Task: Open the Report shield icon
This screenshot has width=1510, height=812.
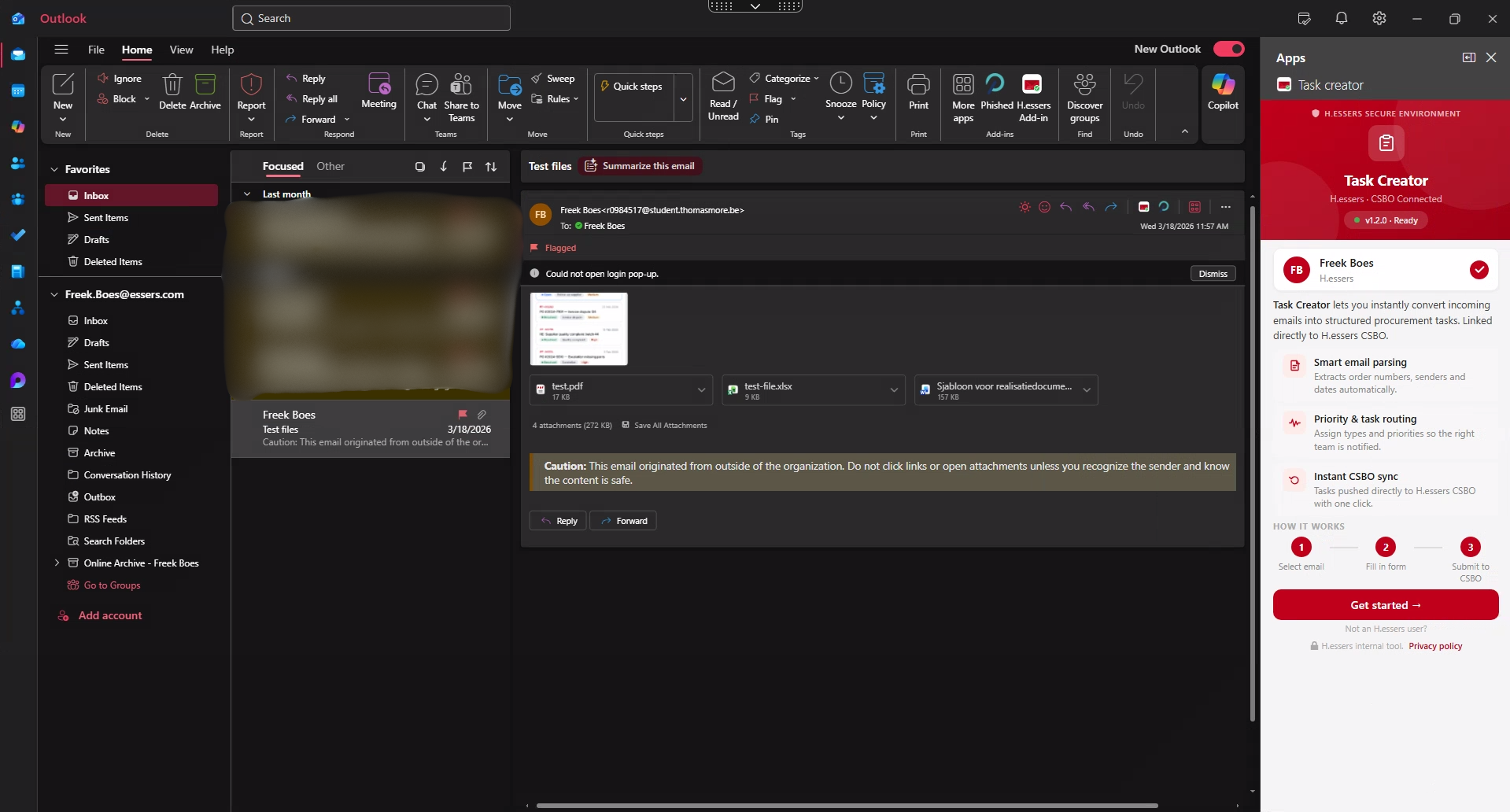Action: coord(251,84)
